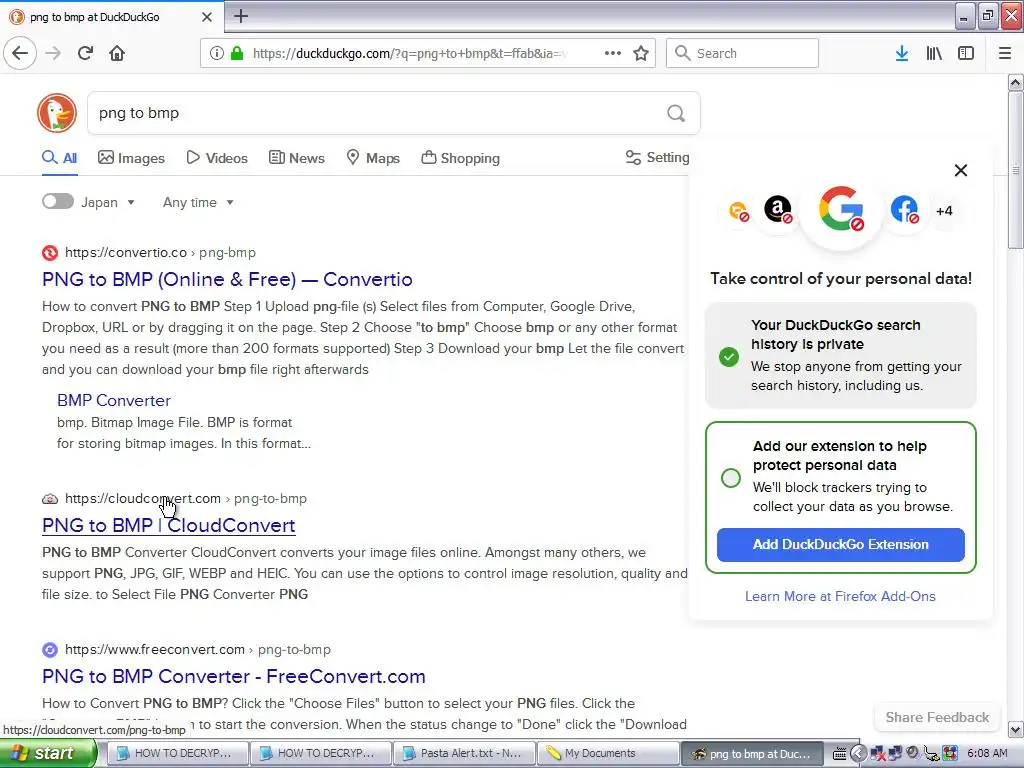Click the CloudConvert site favicon
The image size is (1024, 768).
click(50, 499)
